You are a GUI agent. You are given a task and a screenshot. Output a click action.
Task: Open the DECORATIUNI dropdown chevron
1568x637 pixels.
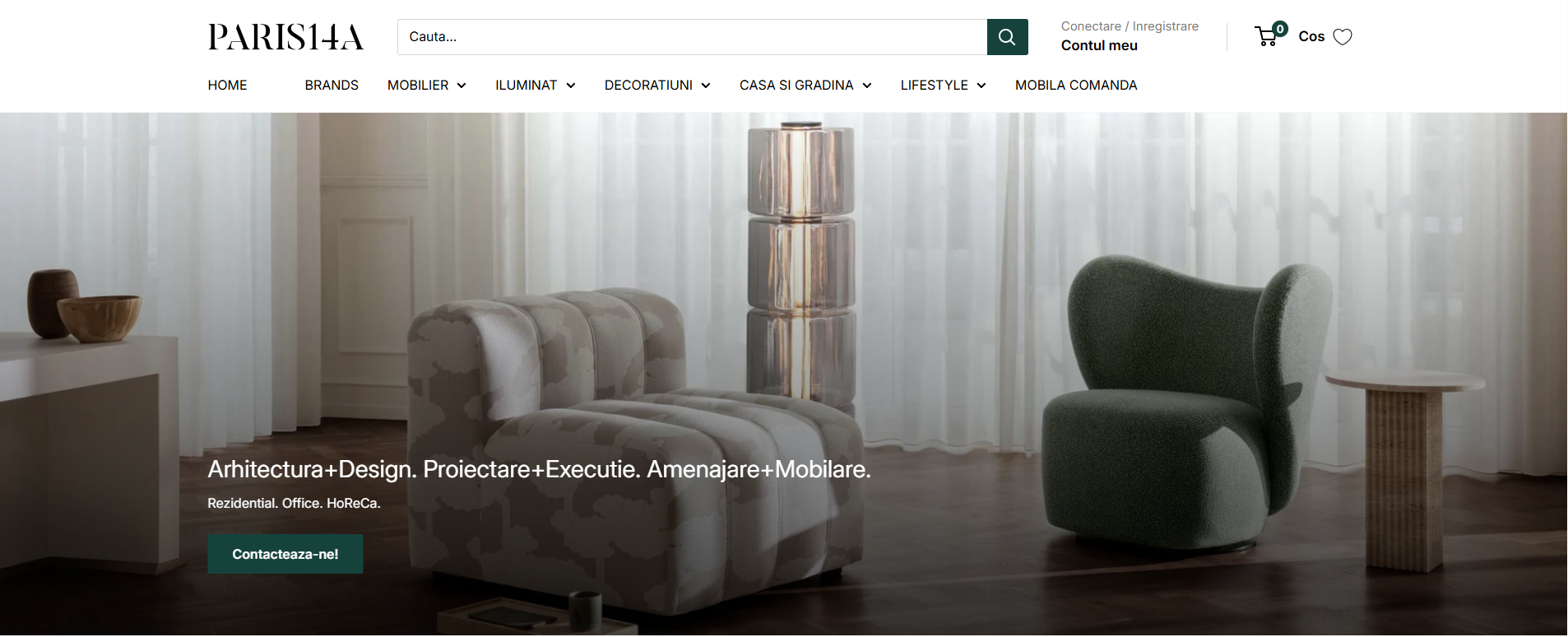706,86
